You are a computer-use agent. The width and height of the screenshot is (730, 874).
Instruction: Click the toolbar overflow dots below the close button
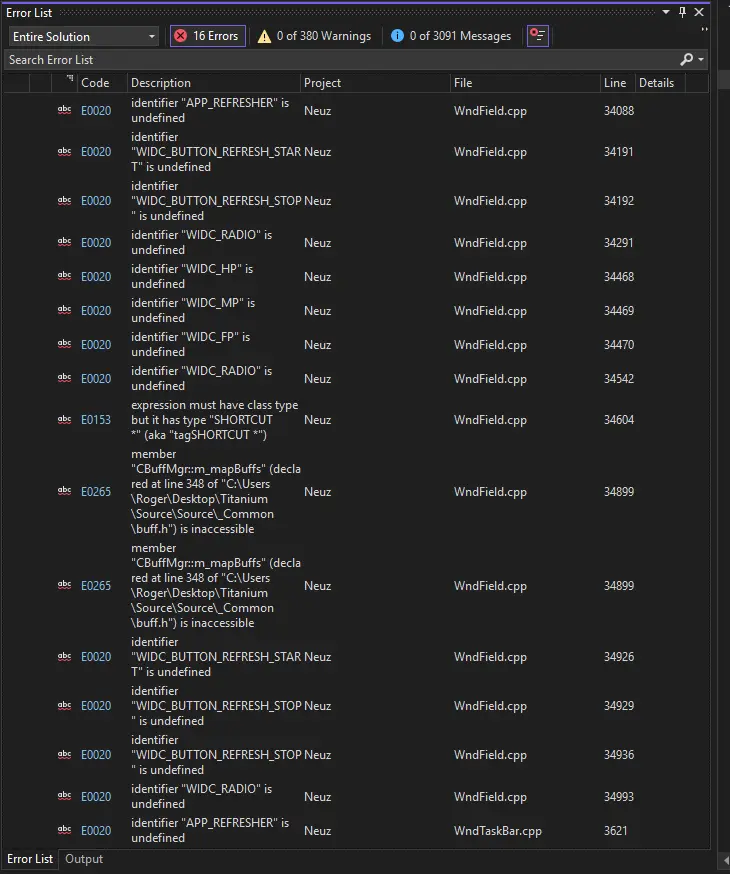pyautogui.click(x=704, y=29)
